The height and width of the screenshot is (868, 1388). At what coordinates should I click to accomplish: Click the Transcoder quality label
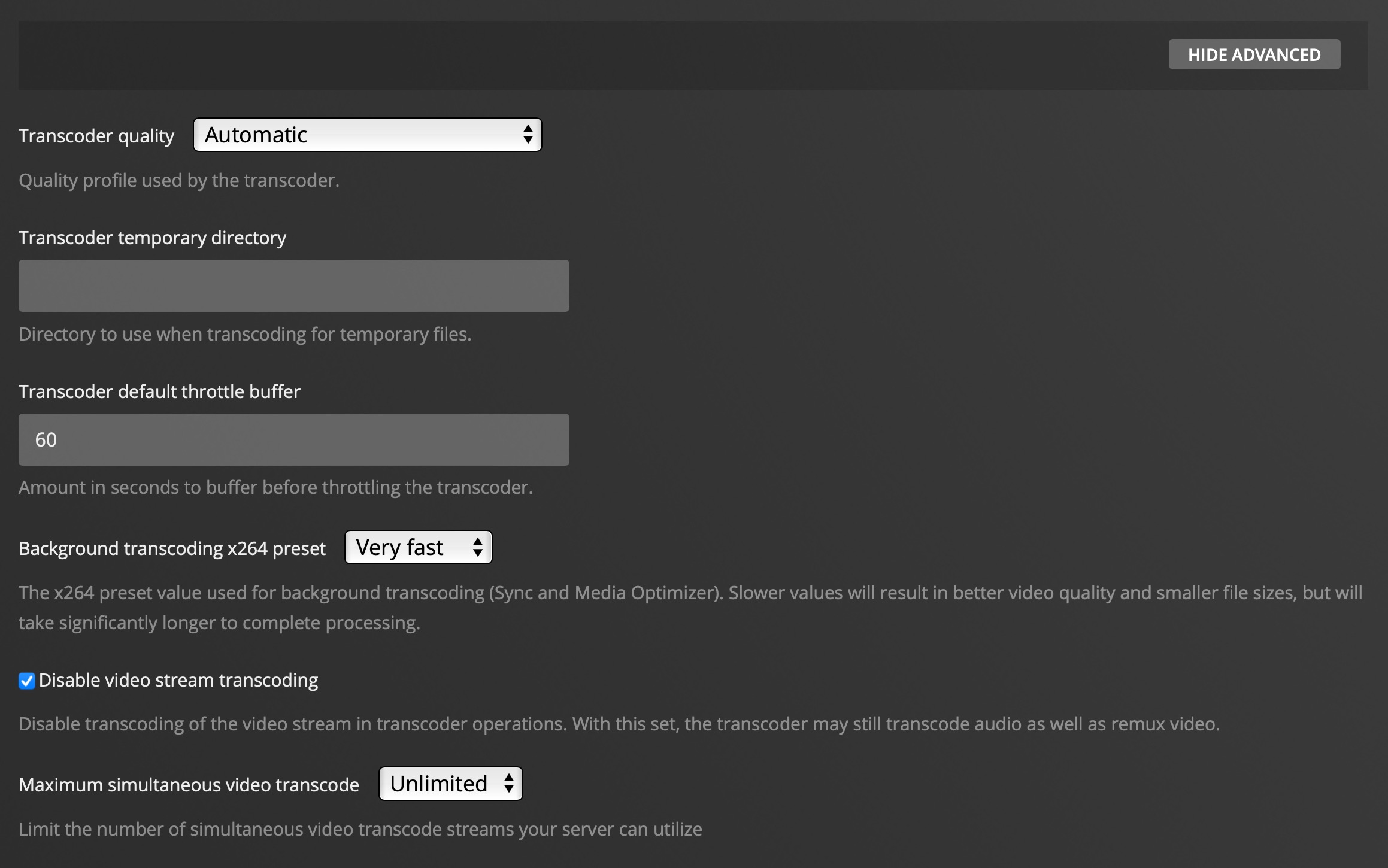tap(96, 135)
